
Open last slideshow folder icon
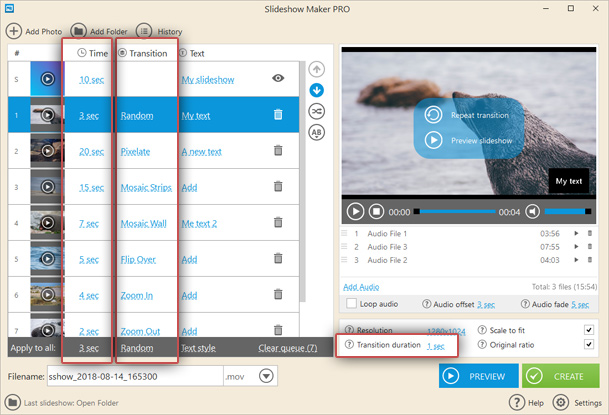pyautogui.click(x=12, y=403)
